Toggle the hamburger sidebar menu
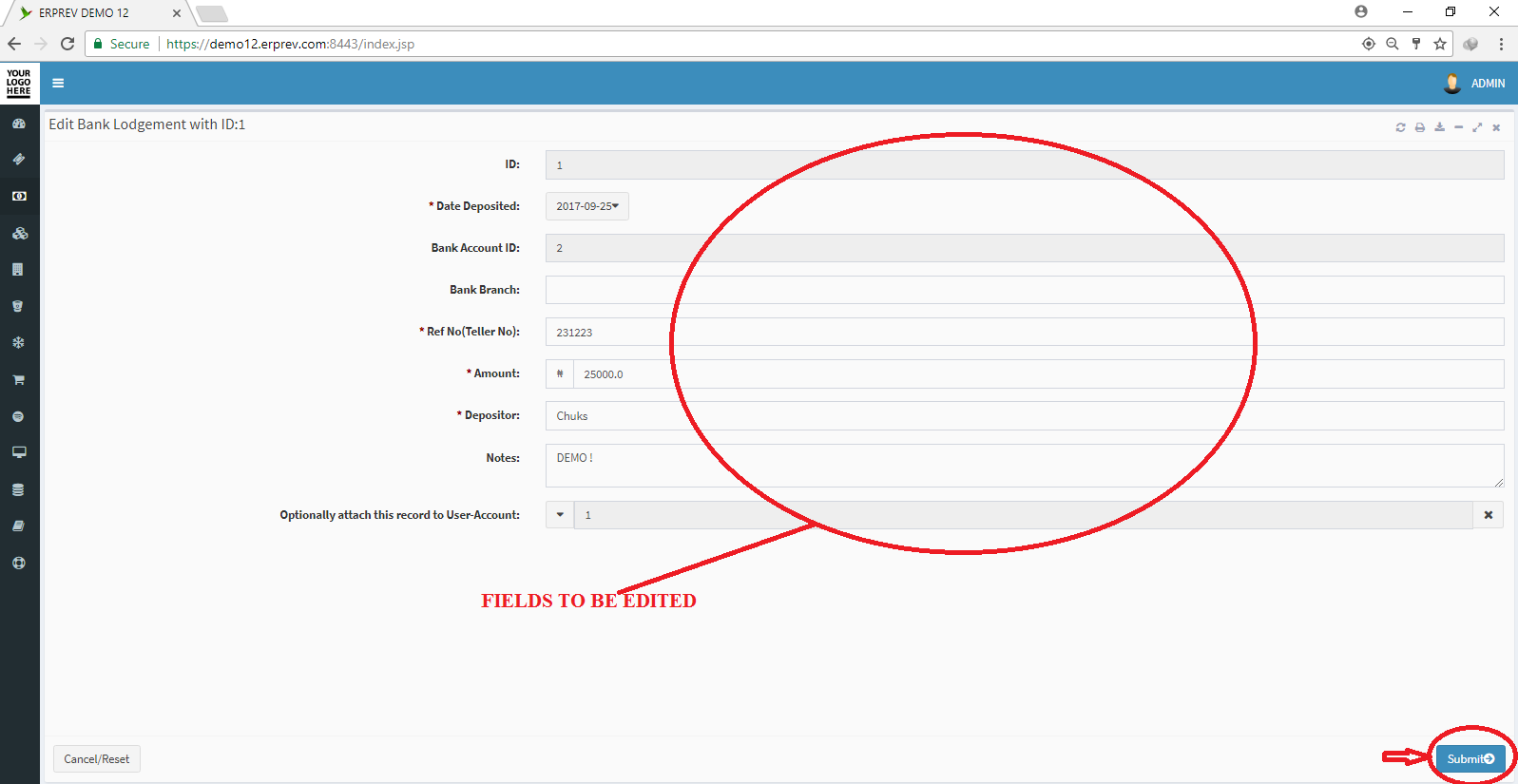Screen dimensions: 1518x784 [58, 83]
